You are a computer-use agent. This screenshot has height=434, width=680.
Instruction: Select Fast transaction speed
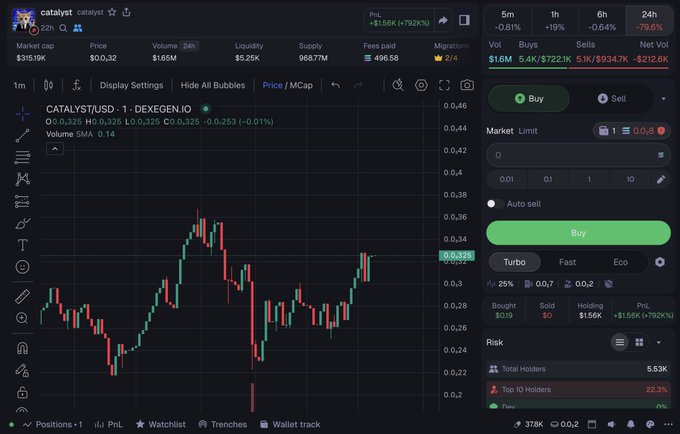pyautogui.click(x=567, y=262)
